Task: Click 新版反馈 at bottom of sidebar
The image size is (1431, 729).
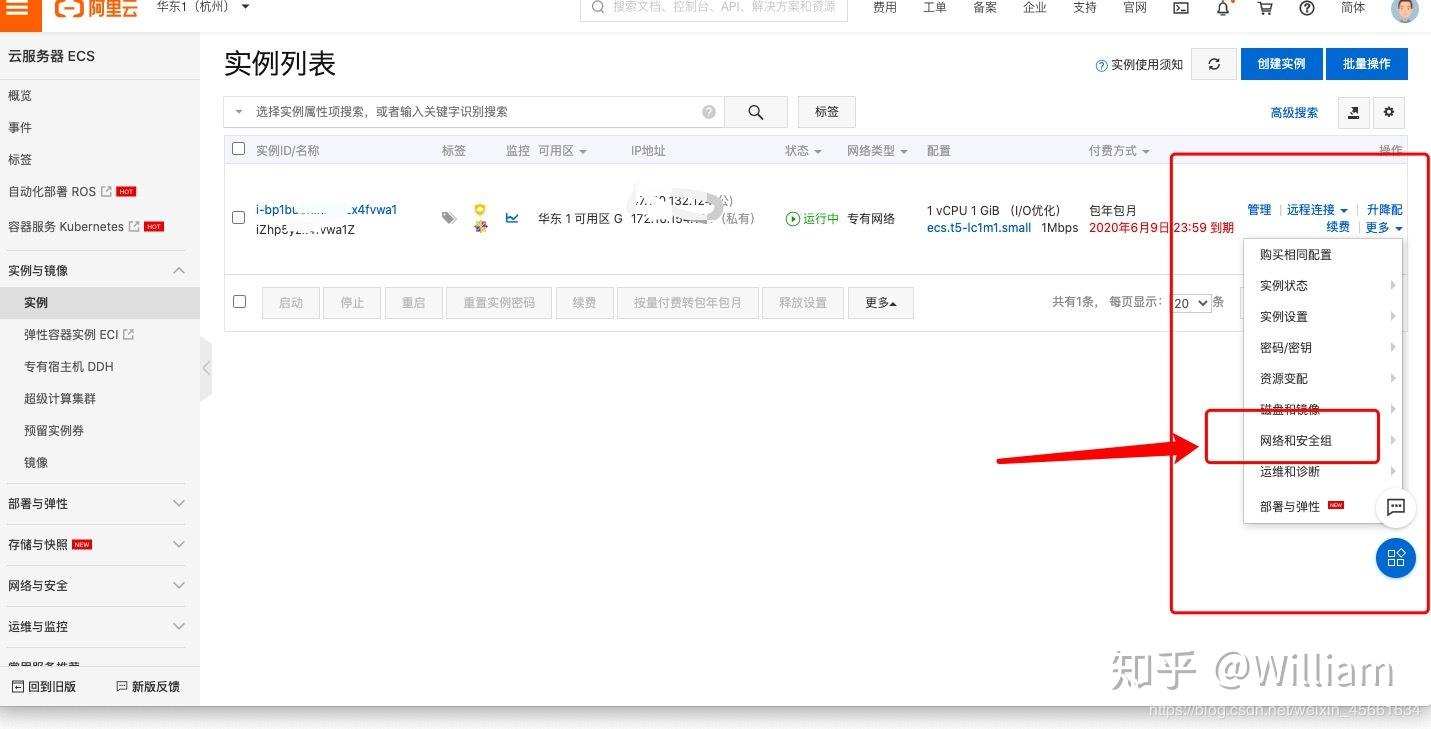Action: [x=148, y=686]
